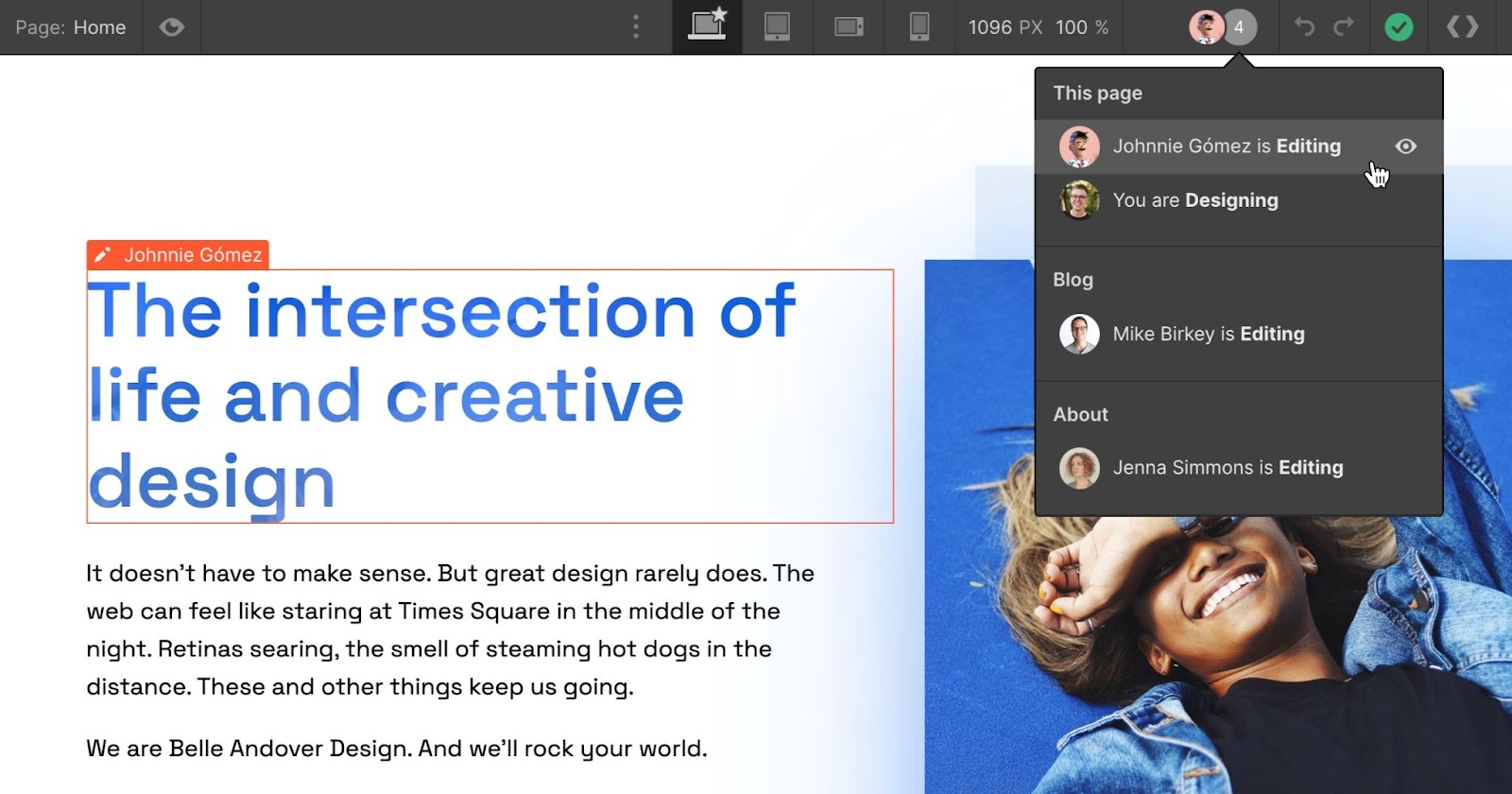This screenshot has width=1512, height=794.
Task: Switch to mobile portrait breakpoint
Action: click(919, 26)
